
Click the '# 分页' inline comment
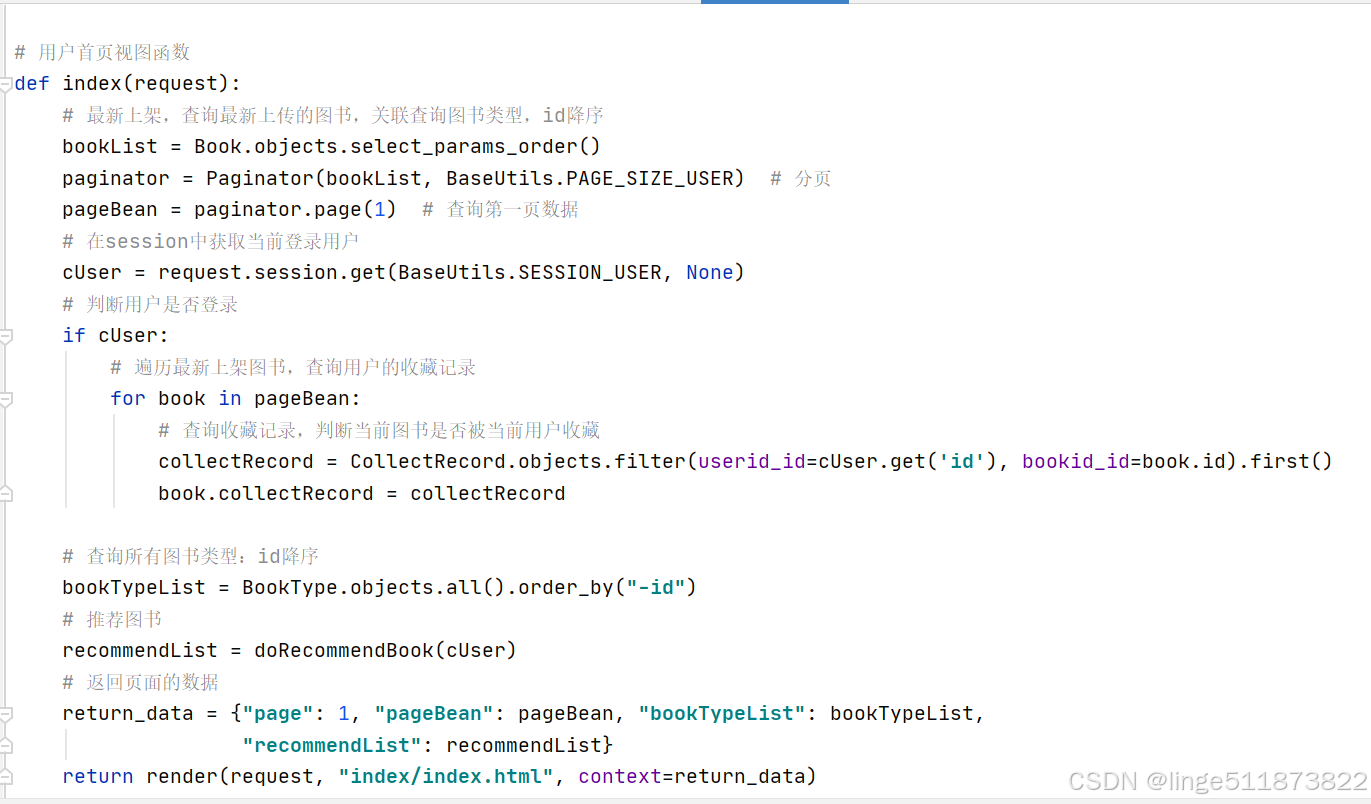coord(801,178)
